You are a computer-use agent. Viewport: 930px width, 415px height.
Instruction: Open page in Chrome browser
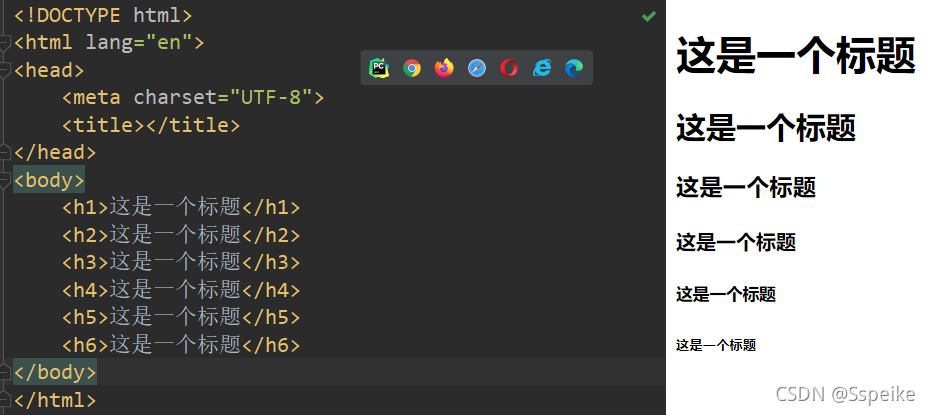(412, 68)
